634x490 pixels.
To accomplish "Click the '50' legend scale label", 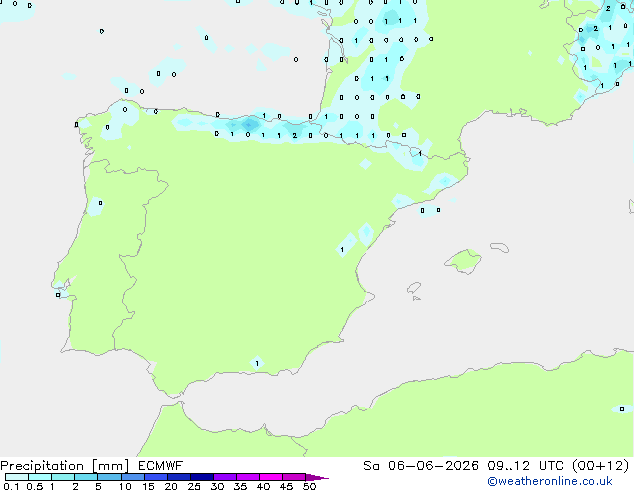I will 310,486.
